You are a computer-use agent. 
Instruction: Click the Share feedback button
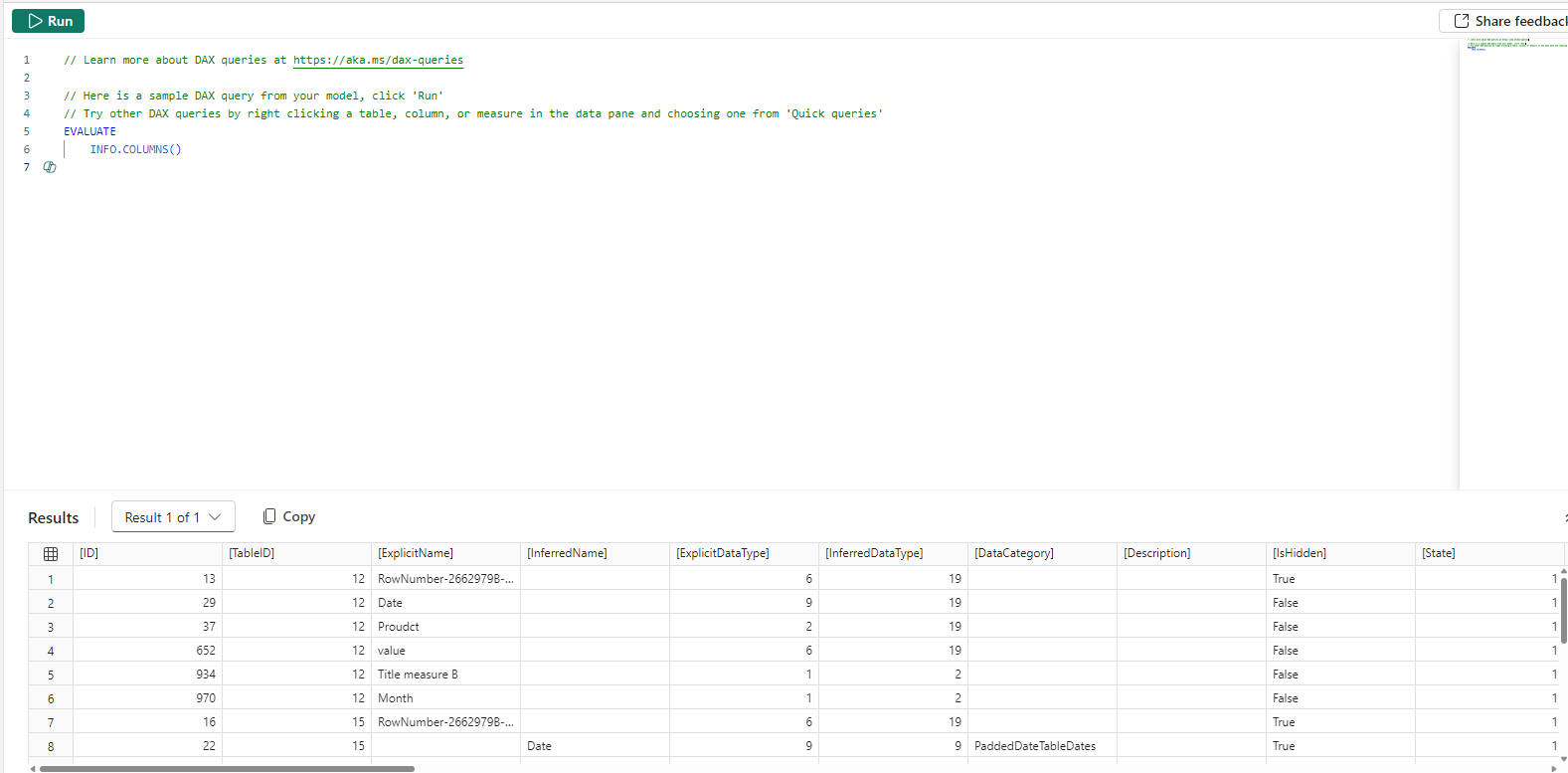(x=1503, y=21)
